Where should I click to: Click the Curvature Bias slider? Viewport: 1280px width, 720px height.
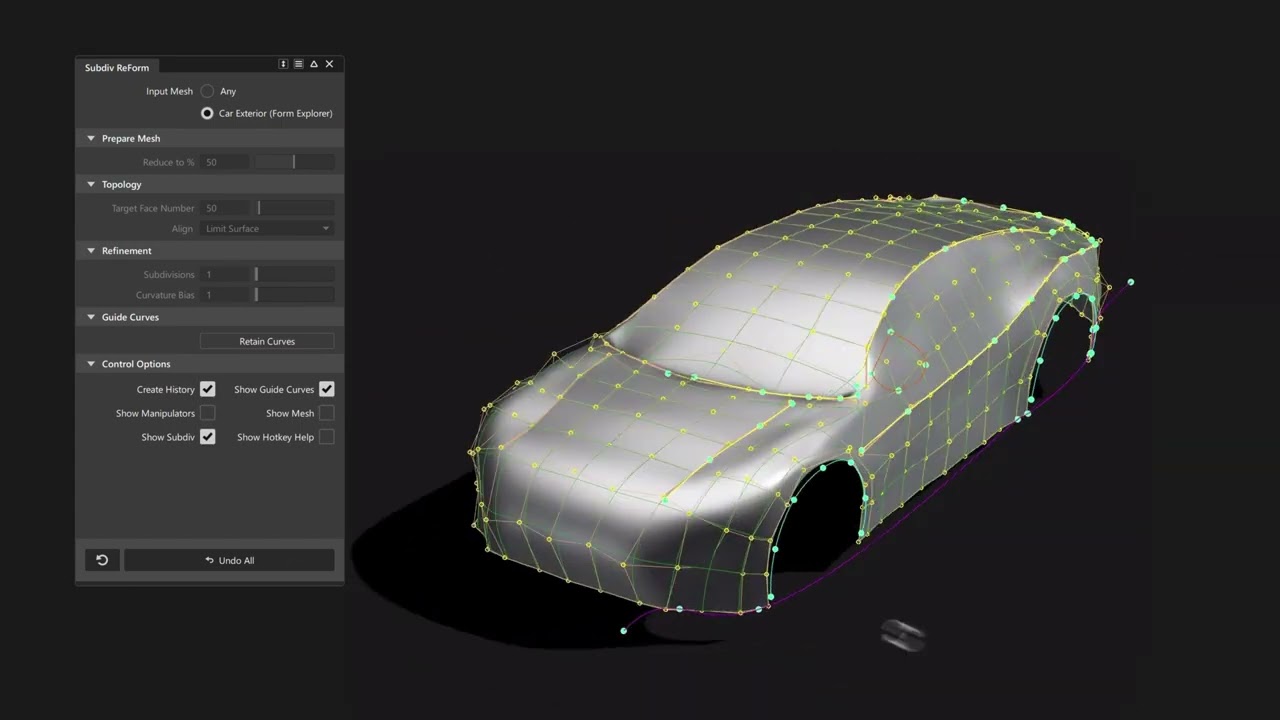[x=294, y=295]
